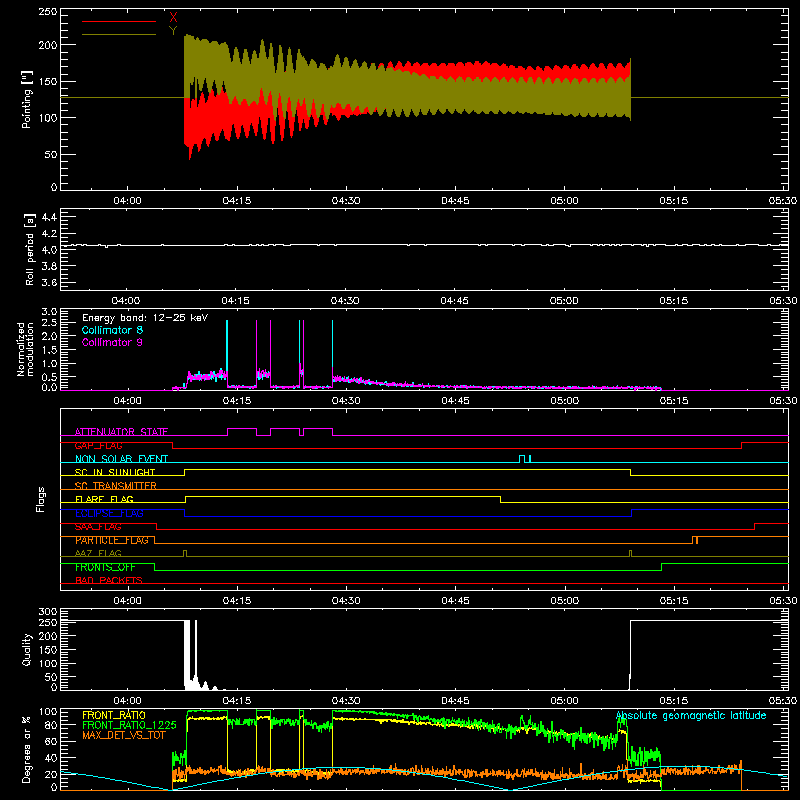Click the 'Degrees or %' axis title

pos(26,749)
